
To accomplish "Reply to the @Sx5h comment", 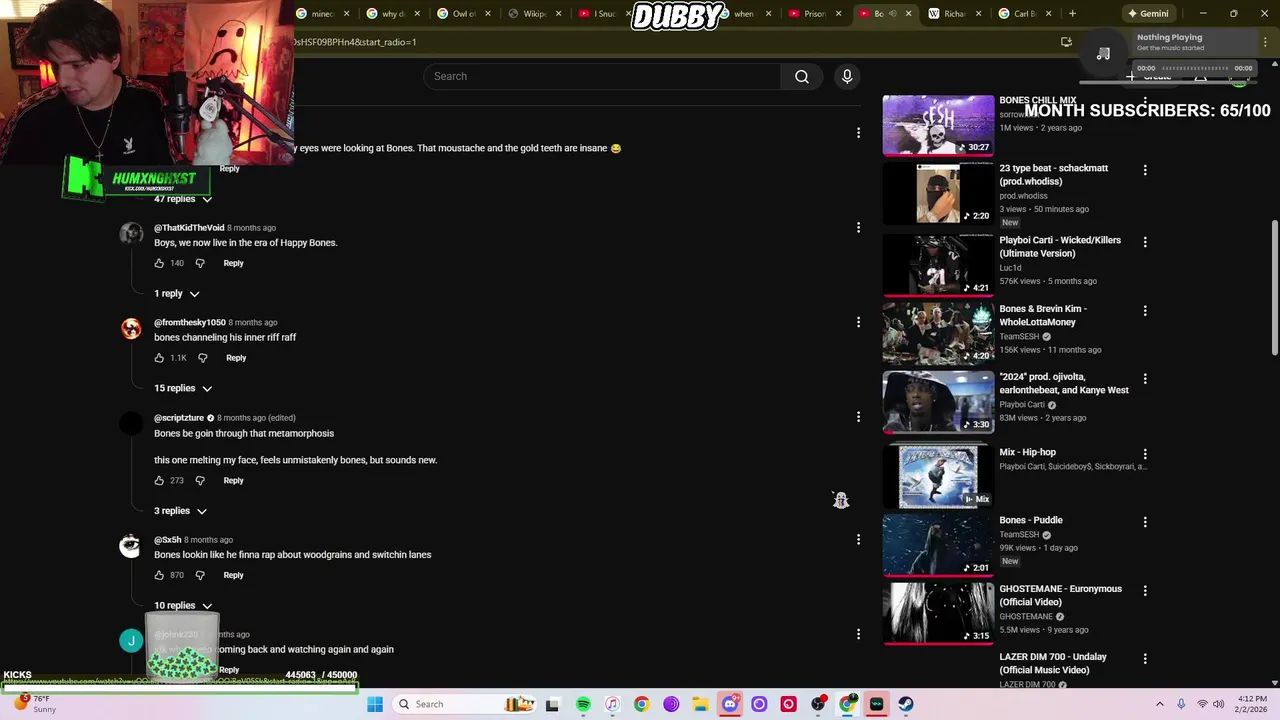I will point(233,575).
